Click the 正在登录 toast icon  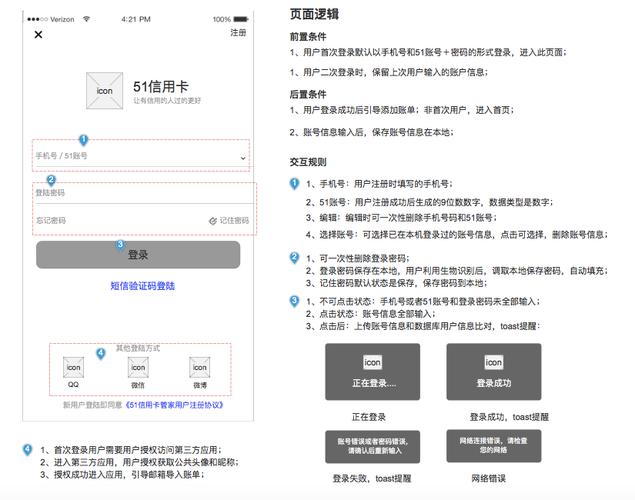[x=372, y=362]
